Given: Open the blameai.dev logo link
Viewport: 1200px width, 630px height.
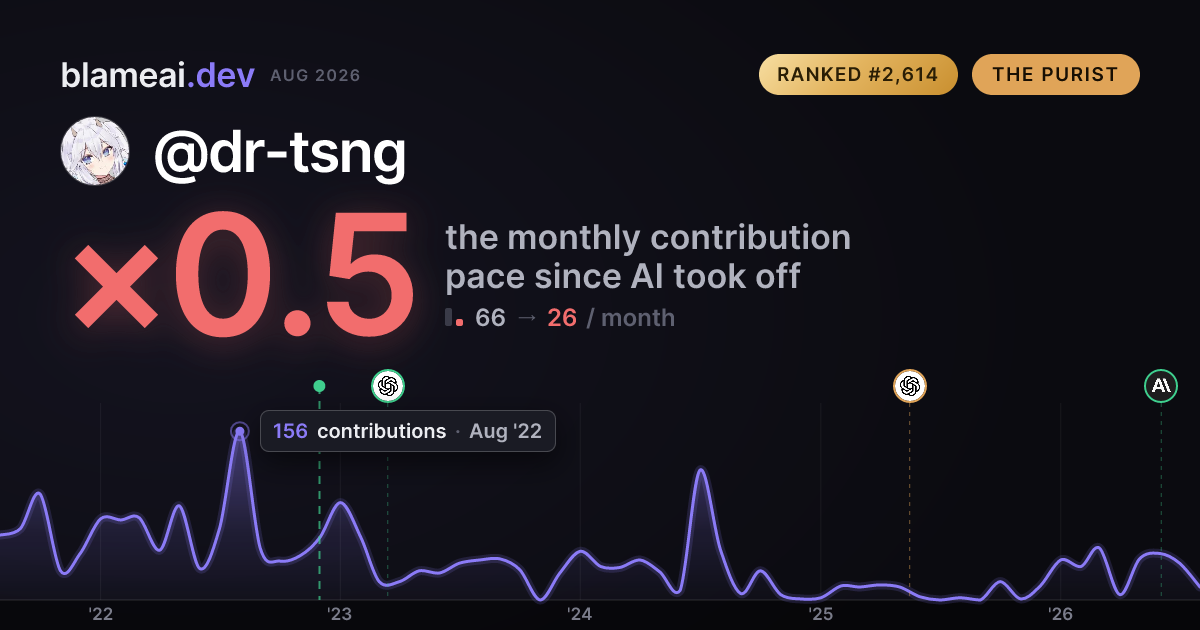Looking at the screenshot, I should coord(157,75).
